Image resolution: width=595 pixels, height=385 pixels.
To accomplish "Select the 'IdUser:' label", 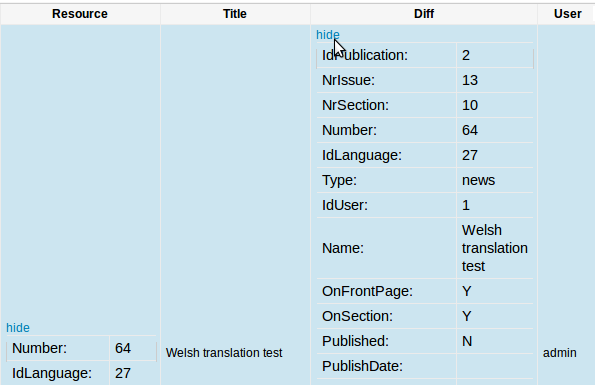I will (x=345, y=205).
